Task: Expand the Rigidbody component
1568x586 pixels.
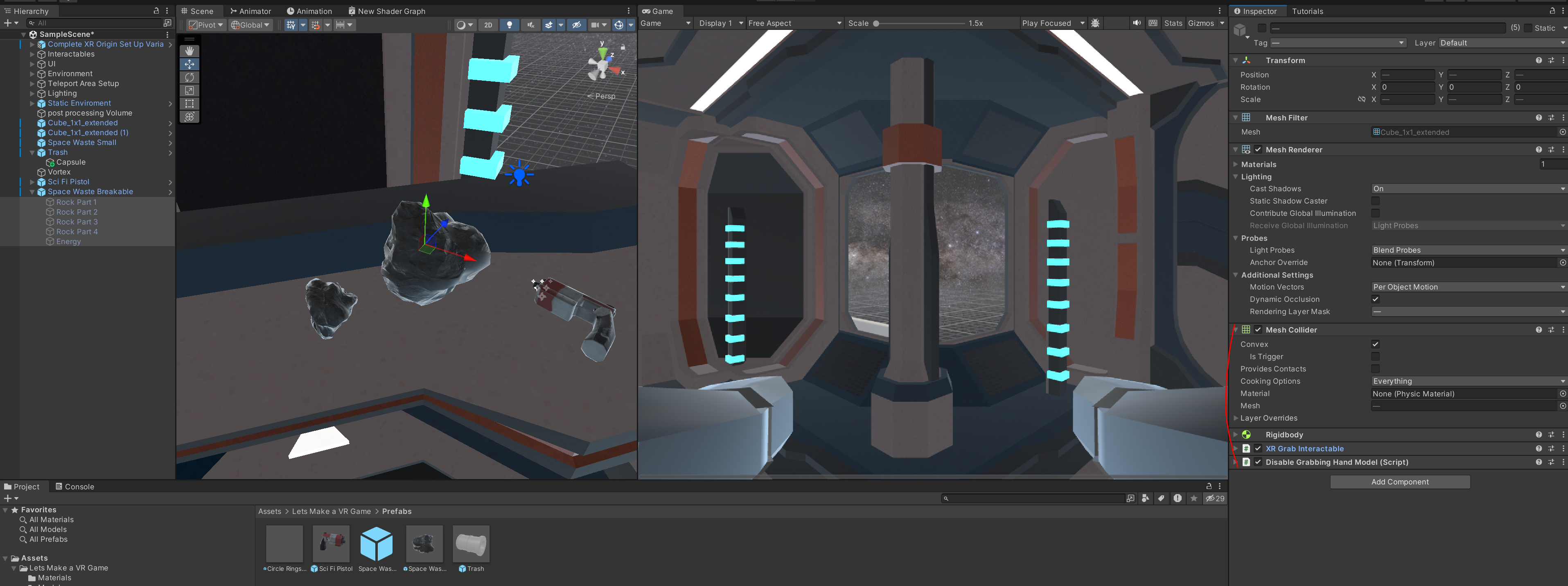Action: 1235,435
